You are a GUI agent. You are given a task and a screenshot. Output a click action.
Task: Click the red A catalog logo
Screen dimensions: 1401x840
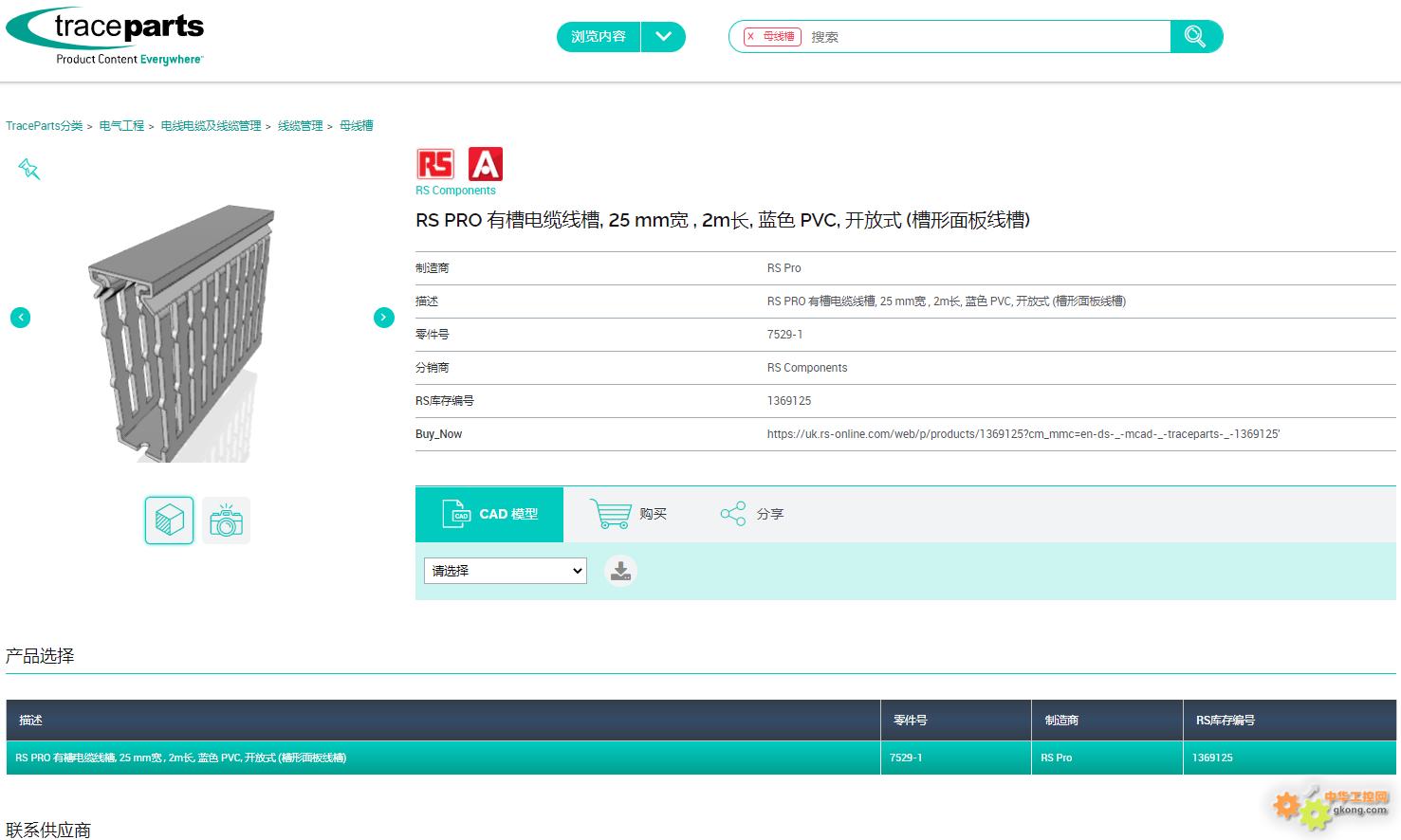tap(486, 164)
